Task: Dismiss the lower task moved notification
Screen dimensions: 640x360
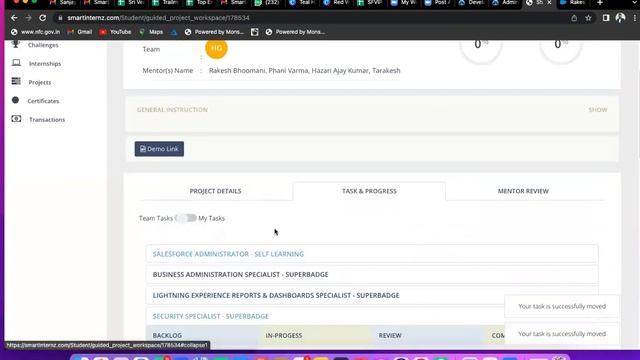Action: (x=562, y=333)
